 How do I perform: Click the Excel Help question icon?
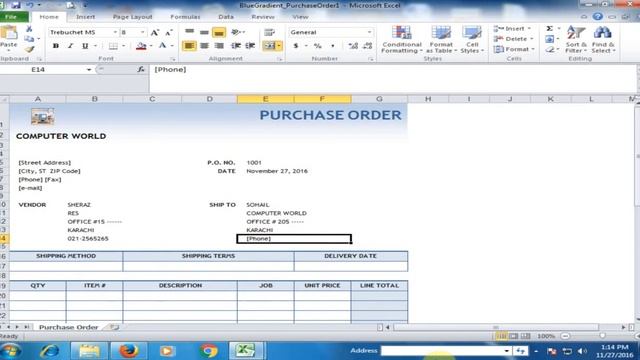point(598,17)
